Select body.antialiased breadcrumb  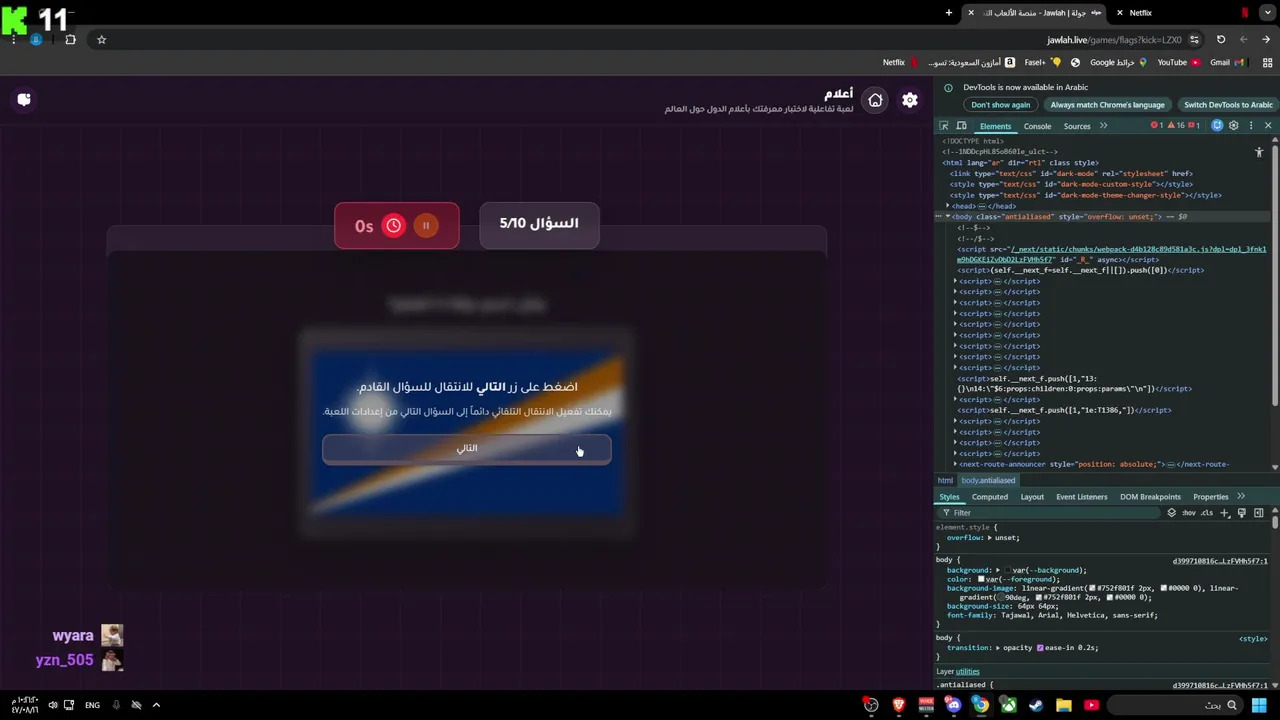[x=988, y=481]
